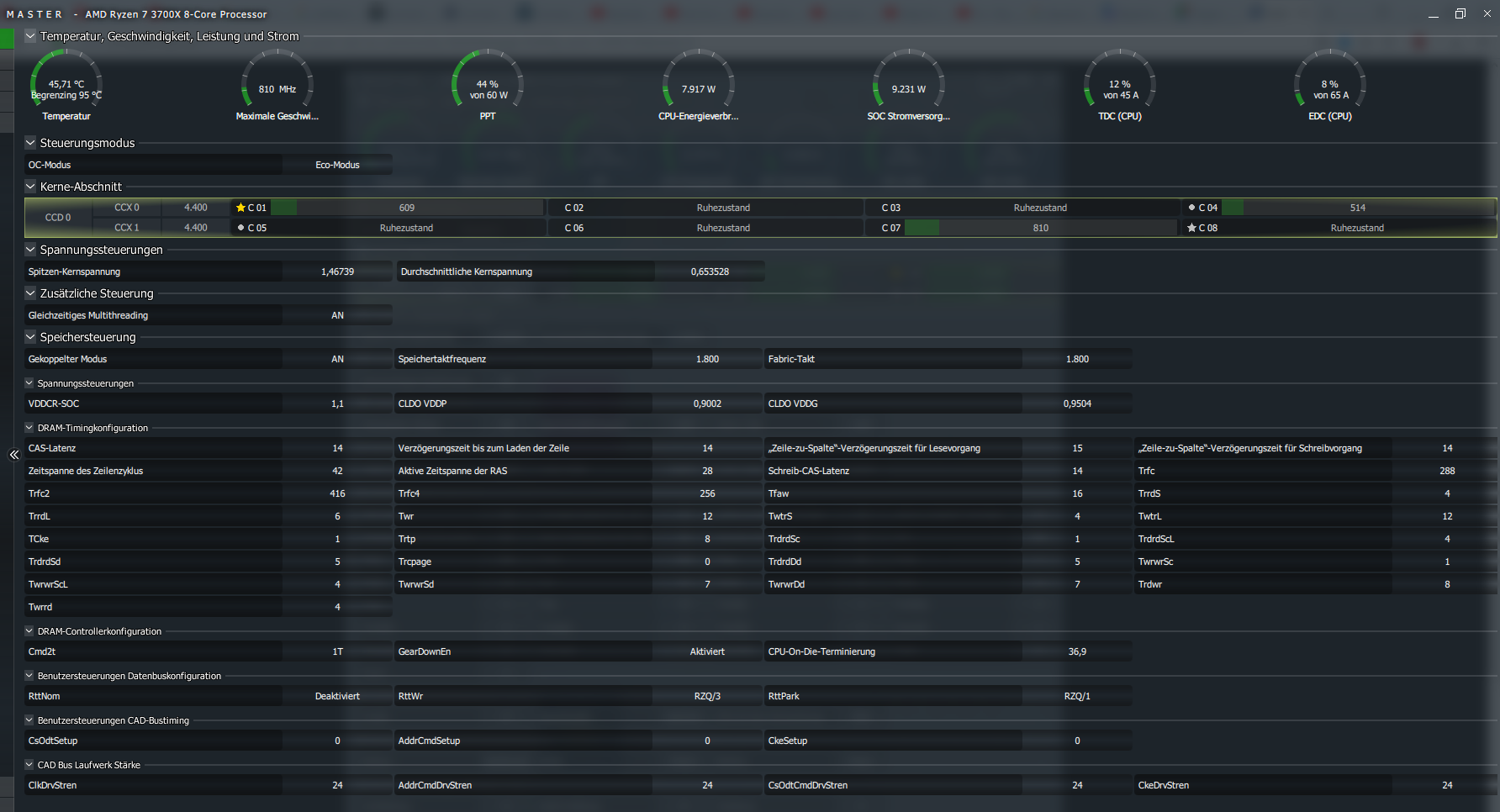1500x812 pixels.
Task: Click the core C 07 speed bar showing 810
Action: [x=1041, y=228]
